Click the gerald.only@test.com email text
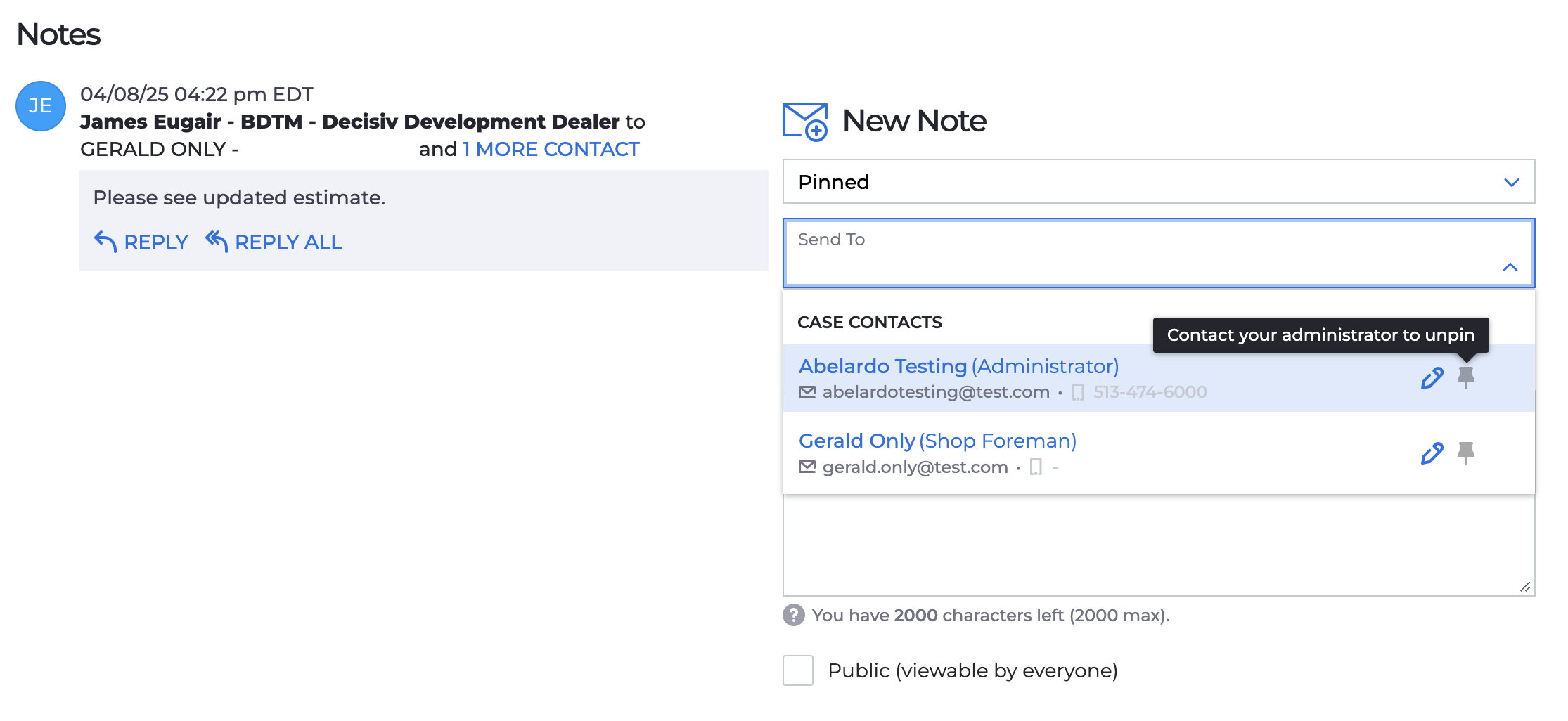This screenshot has height=721, width=1568. [915, 467]
